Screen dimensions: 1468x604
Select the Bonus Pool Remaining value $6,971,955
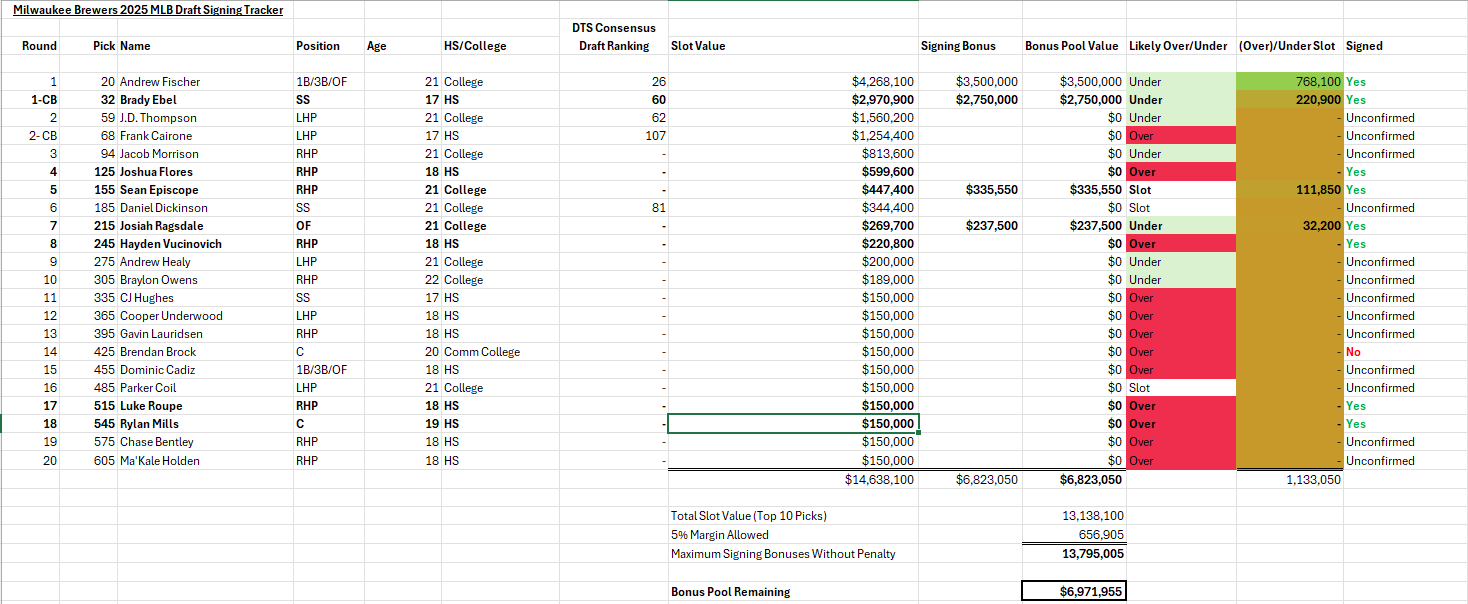coord(1073,592)
